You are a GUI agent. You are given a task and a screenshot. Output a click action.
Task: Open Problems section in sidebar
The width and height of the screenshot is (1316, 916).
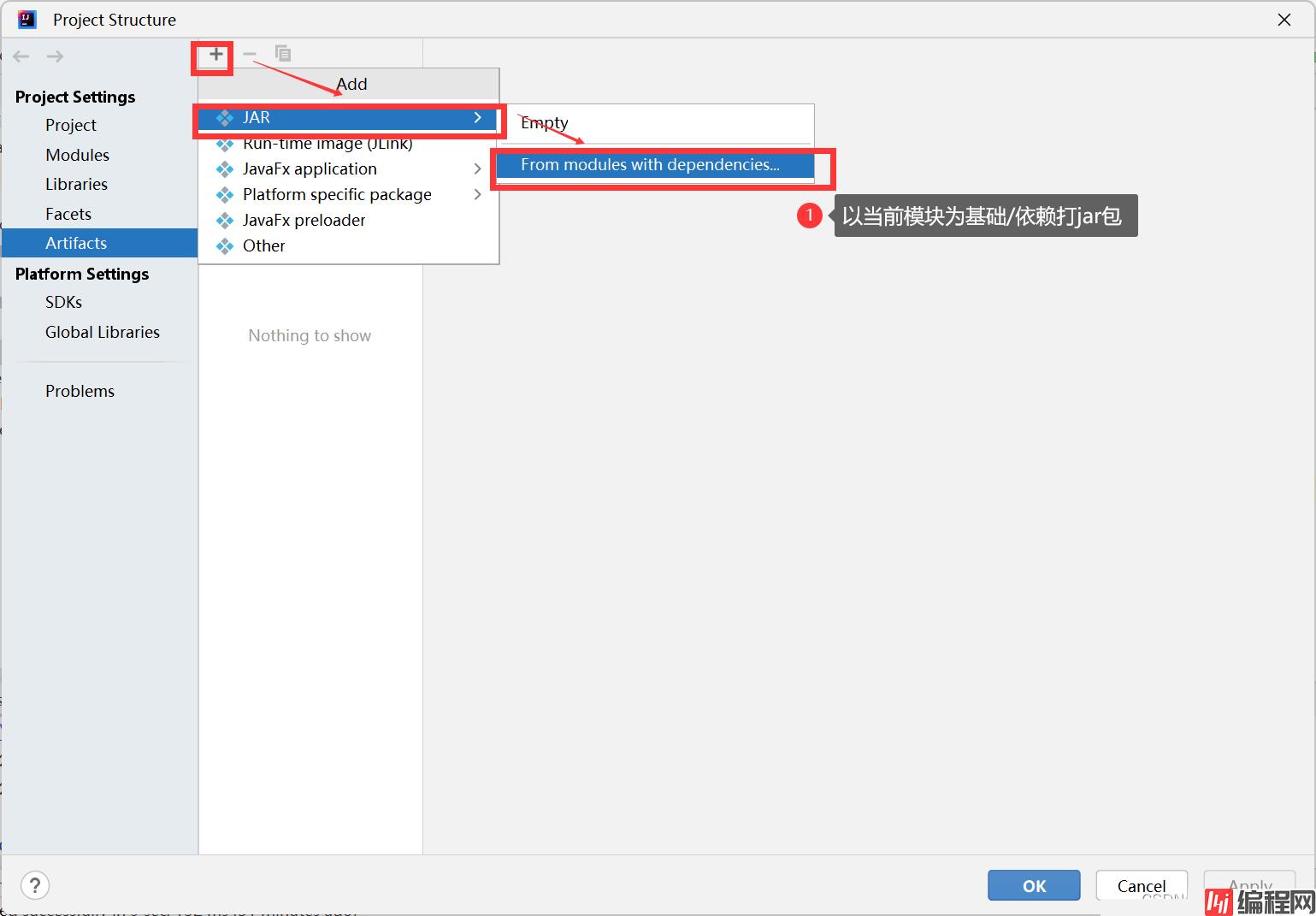pyautogui.click(x=80, y=391)
